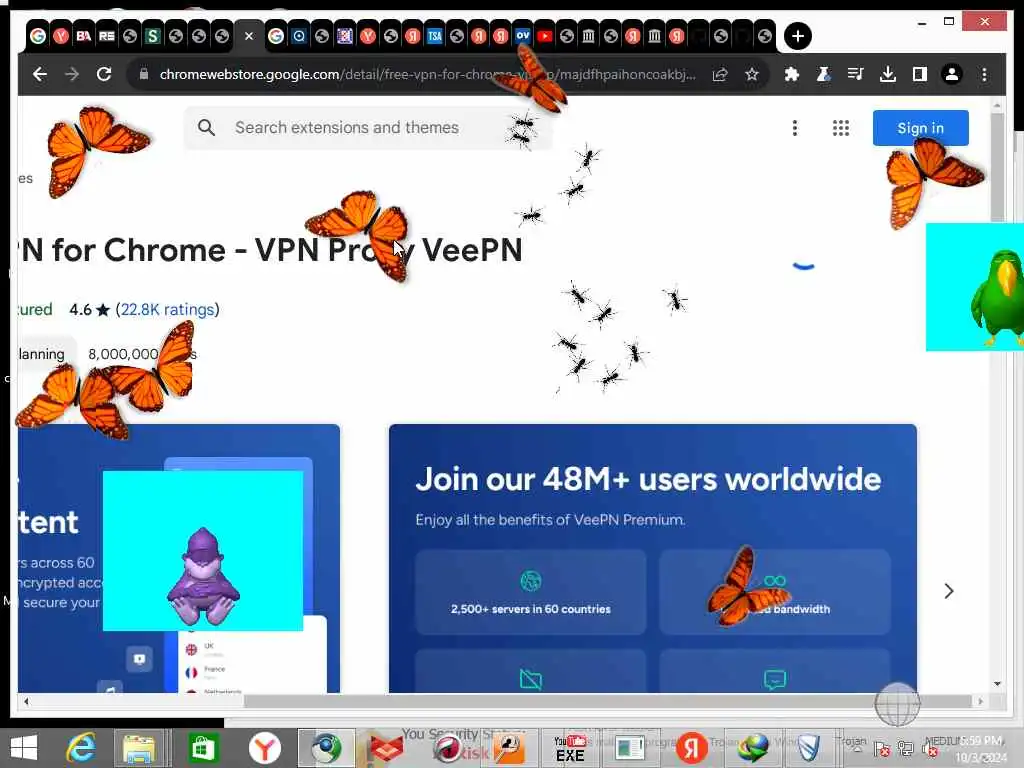Image resolution: width=1024 pixels, height=768 pixels.
Task: Go back using the browser back arrow
Action: [40, 74]
